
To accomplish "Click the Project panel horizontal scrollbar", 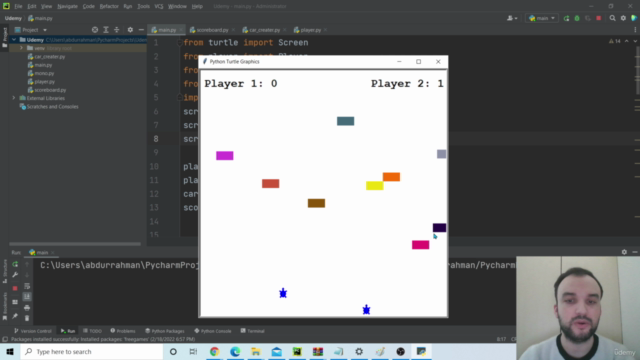I will tap(75, 244).
